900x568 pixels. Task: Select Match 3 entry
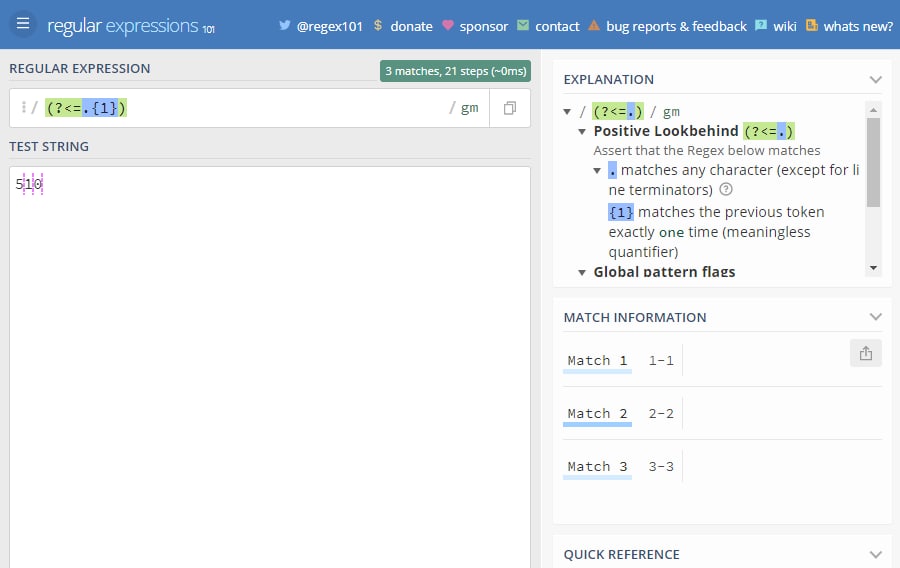(x=597, y=466)
